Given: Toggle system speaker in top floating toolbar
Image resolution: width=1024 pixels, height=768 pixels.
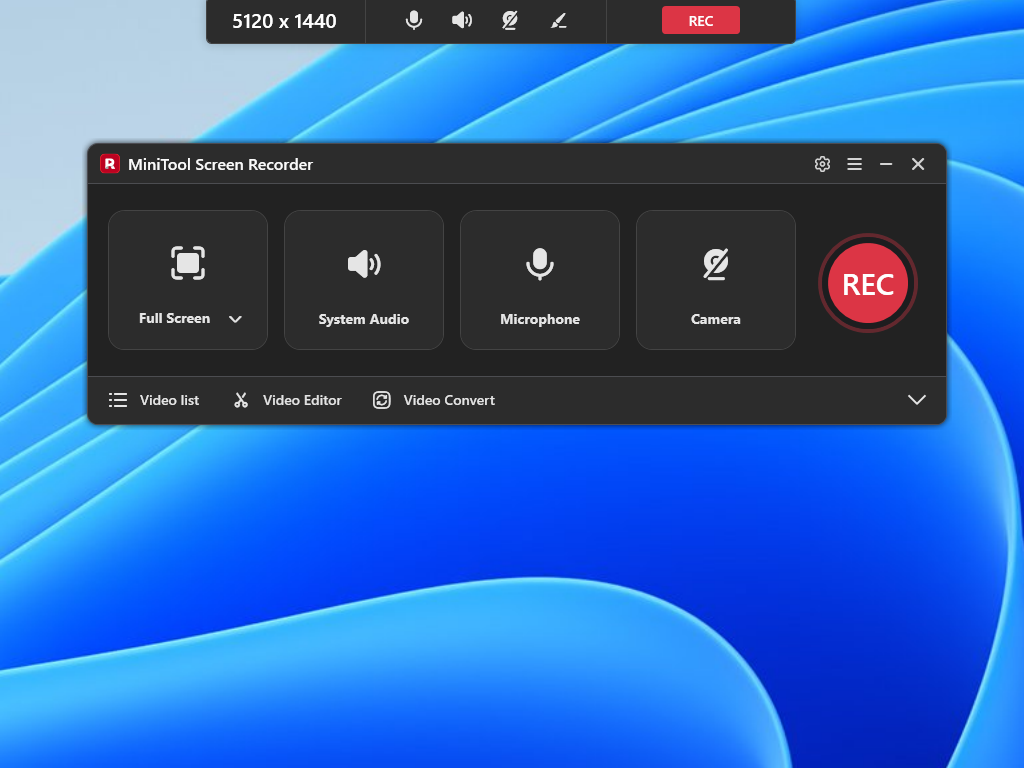Looking at the screenshot, I should tap(462, 21).
